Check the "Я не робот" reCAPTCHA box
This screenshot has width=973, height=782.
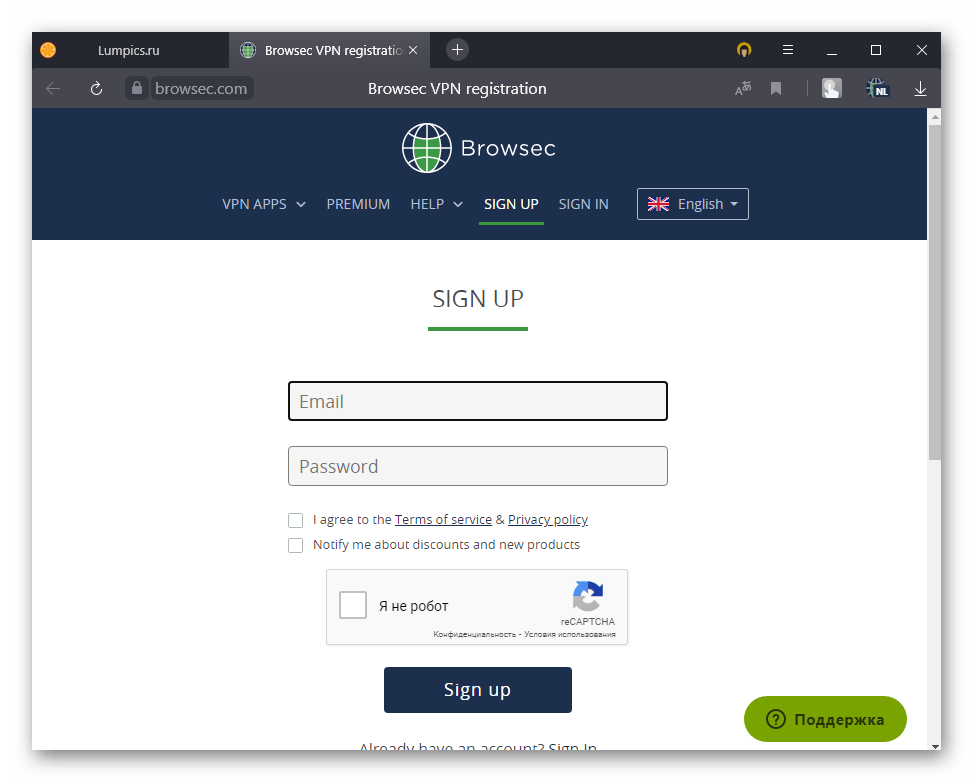(352, 605)
